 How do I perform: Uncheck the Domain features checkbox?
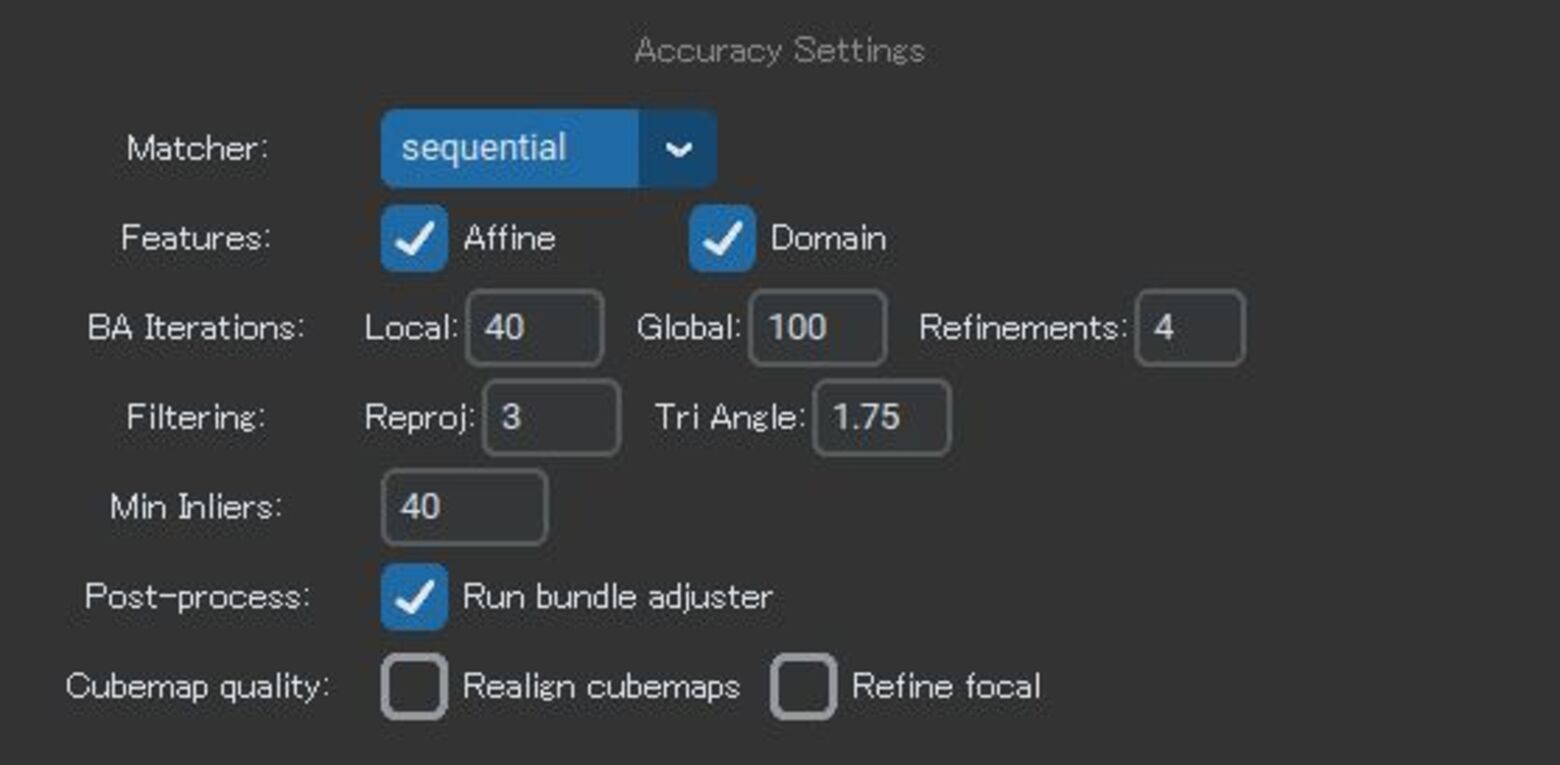pos(722,238)
